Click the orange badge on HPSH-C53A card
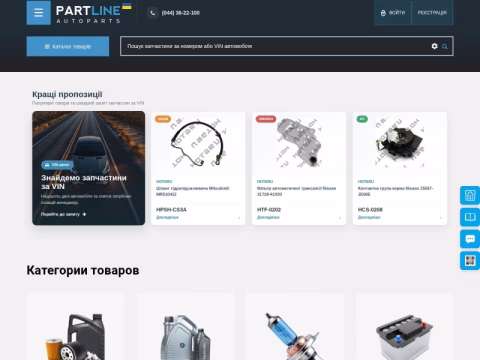Screen dimensions: 480x360 163,119
